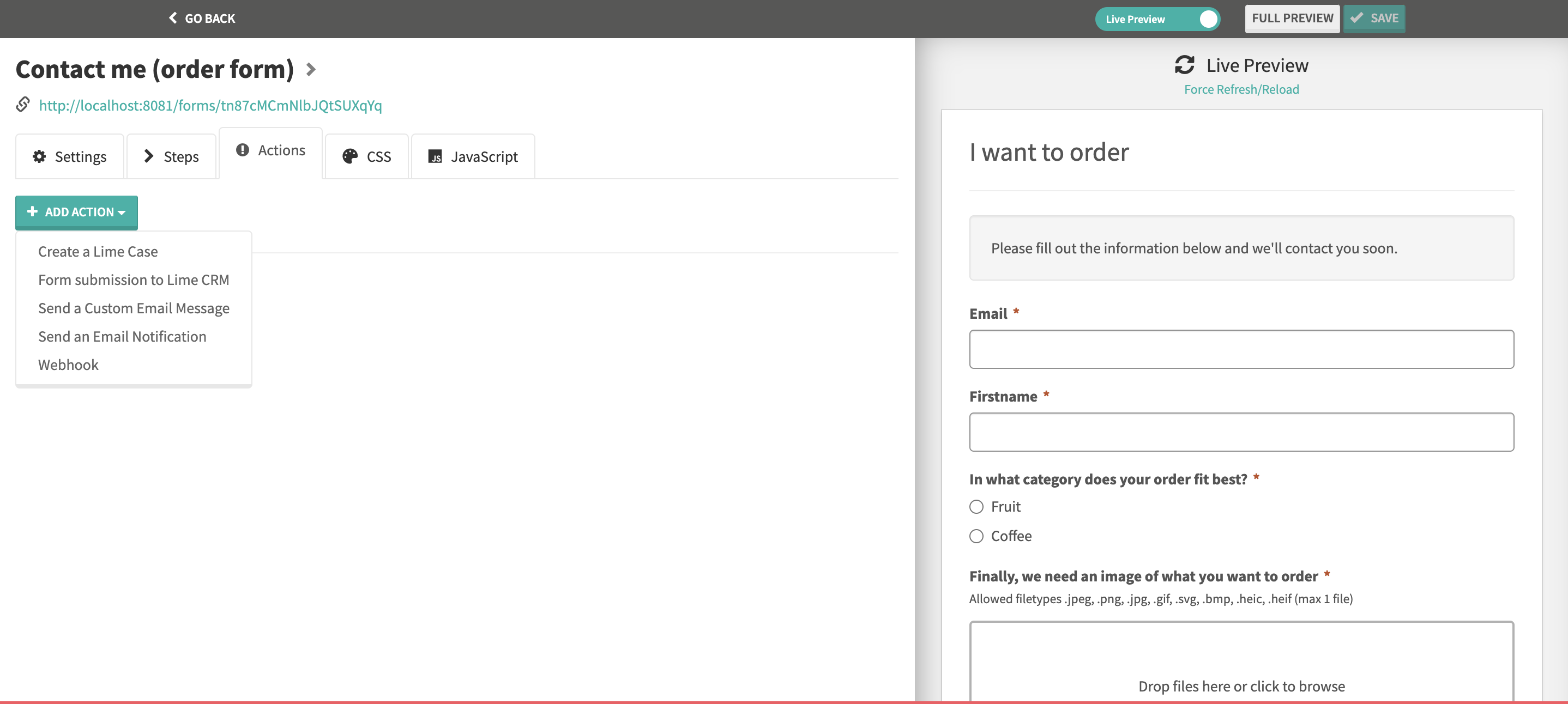Expand the ADD ACTION dropdown menu
Screen dimensions: 1568x704
pyautogui.click(x=77, y=211)
